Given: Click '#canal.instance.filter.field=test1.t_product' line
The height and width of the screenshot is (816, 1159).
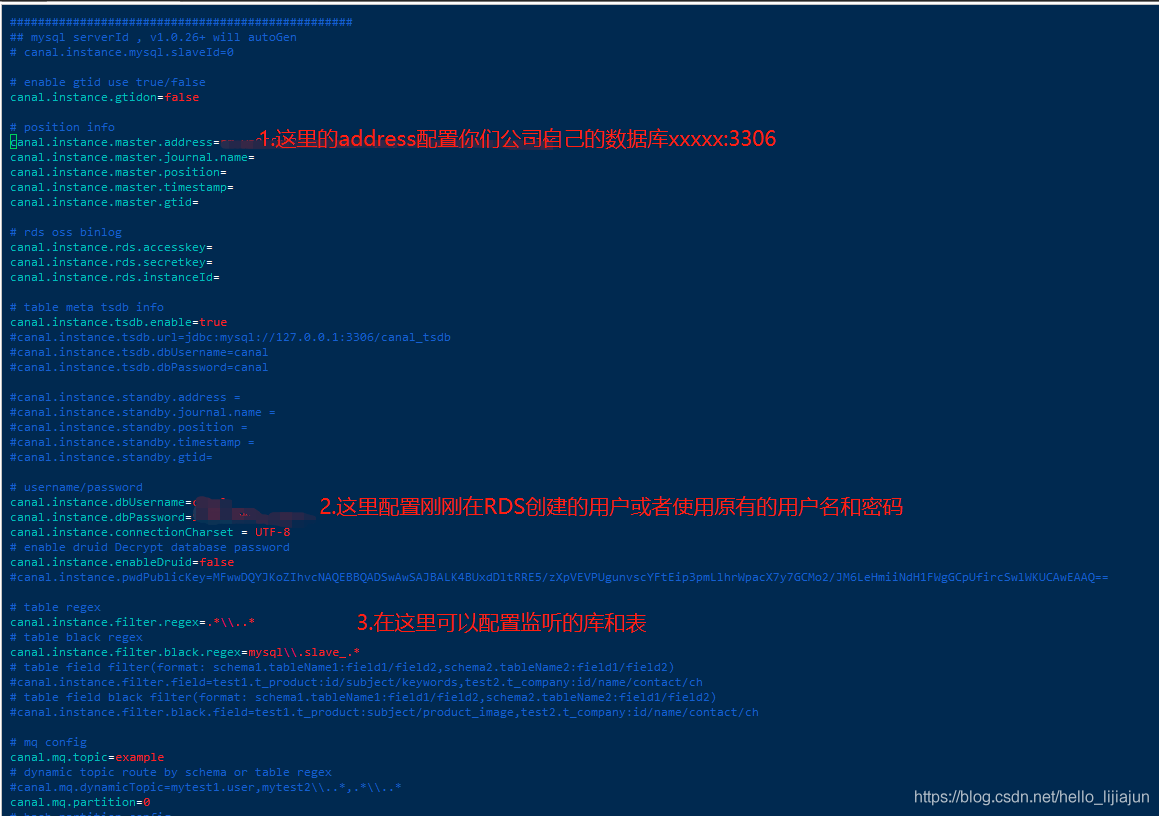Looking at the screenshot, I should pos(356,682).
